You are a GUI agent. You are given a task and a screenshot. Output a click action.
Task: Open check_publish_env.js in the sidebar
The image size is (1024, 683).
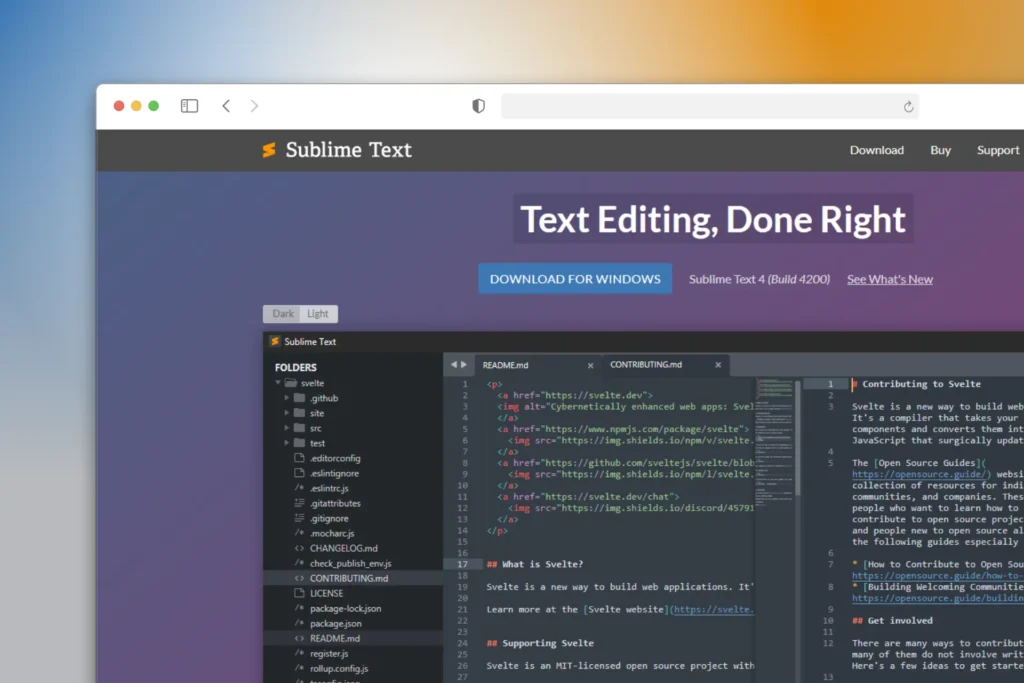coord(353,563)
